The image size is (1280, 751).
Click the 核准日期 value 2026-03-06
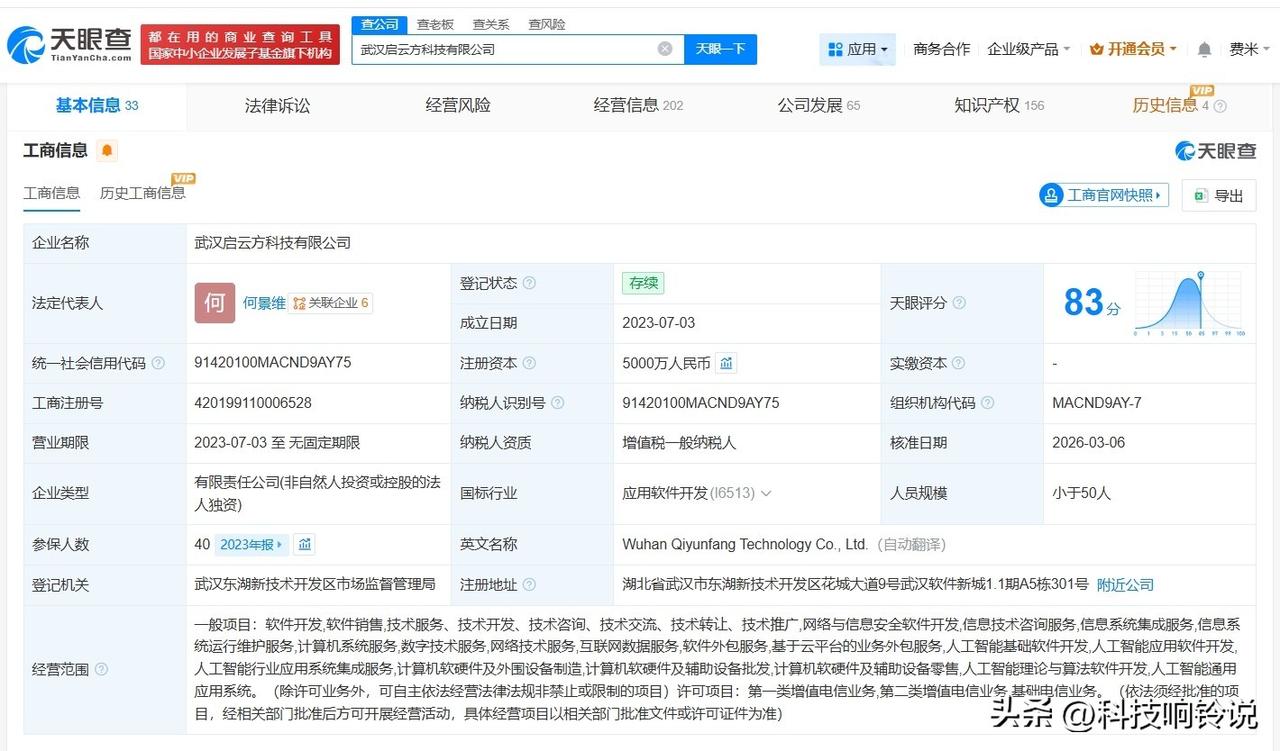coord(1090,443)
